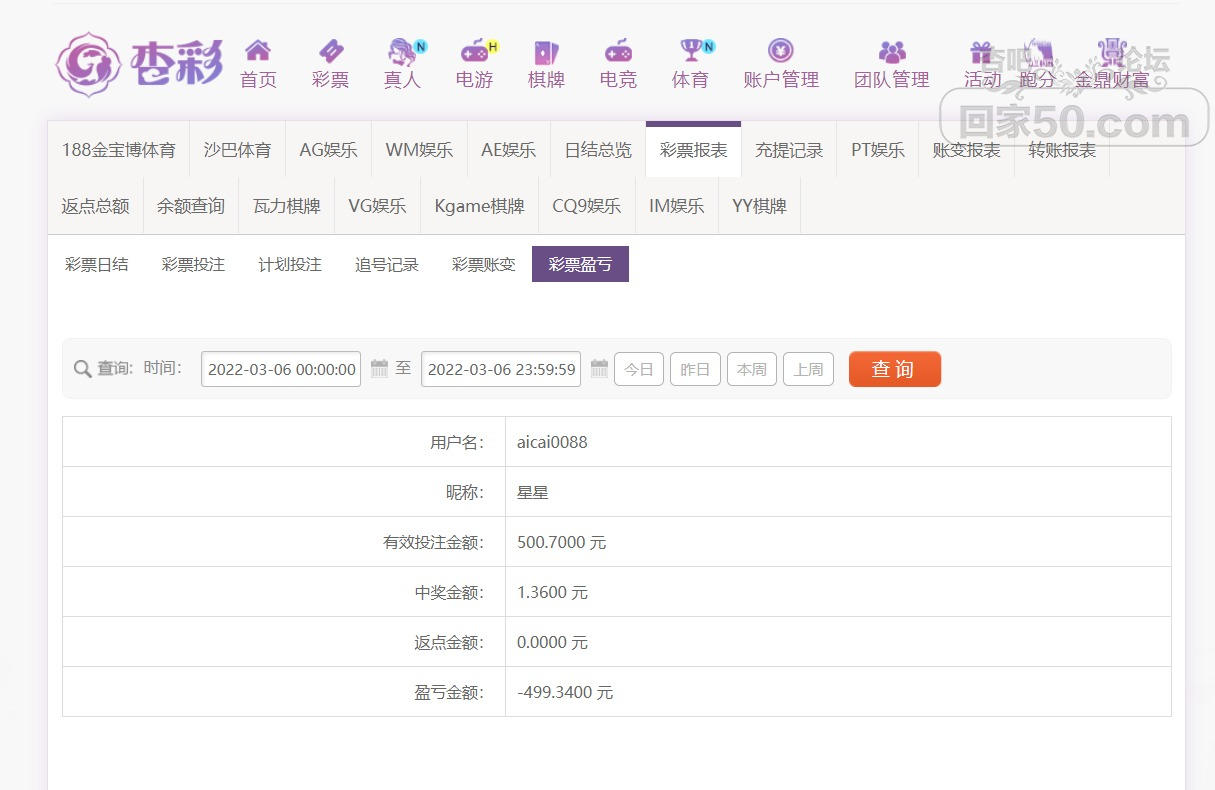Viewport: 1215px width, 790px height.
Task: Open calendar picker for end date
Action: point(599,369)
